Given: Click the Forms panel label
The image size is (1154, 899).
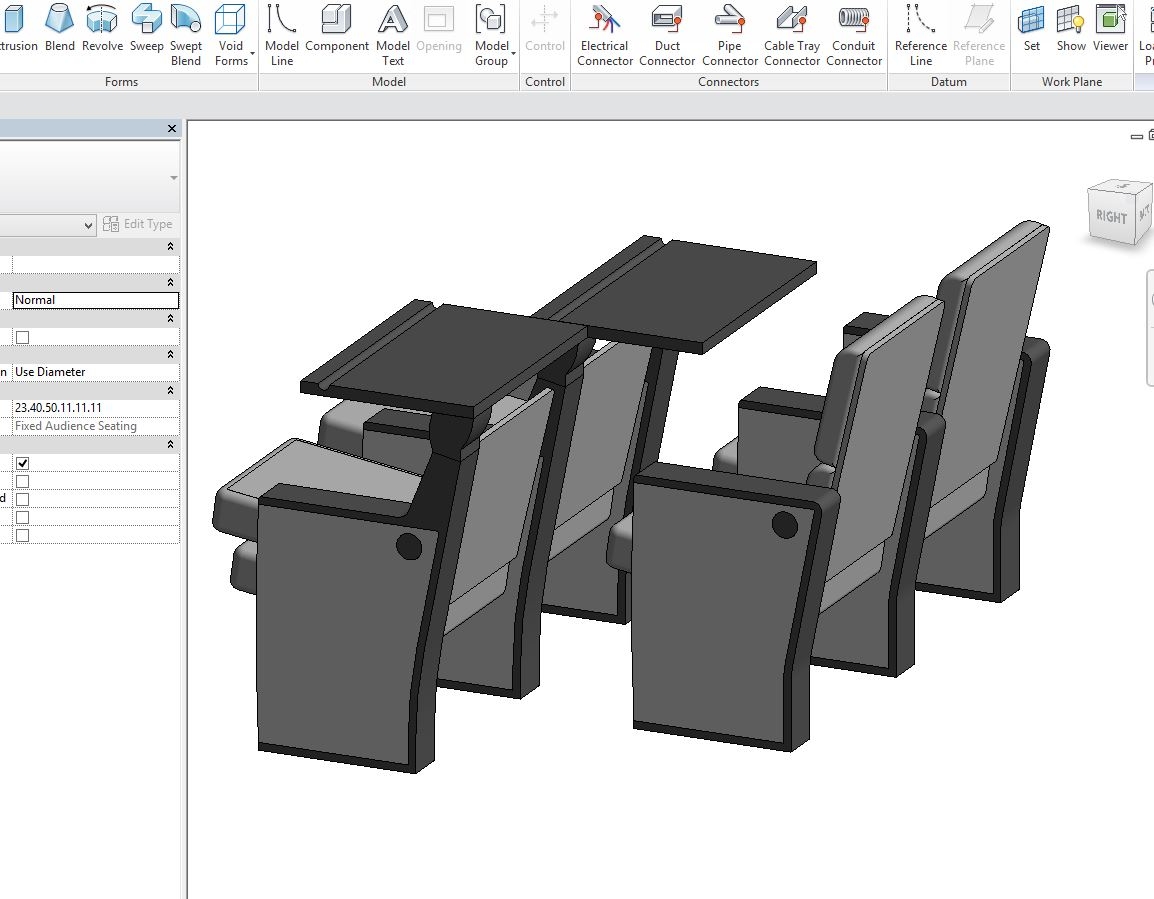Looking at the screenshot, I should pos(120,81).
